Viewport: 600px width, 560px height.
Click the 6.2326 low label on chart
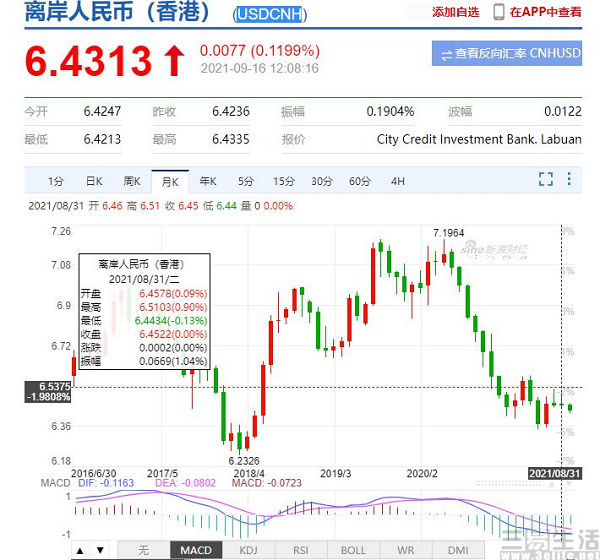click(x=244, y=461)
